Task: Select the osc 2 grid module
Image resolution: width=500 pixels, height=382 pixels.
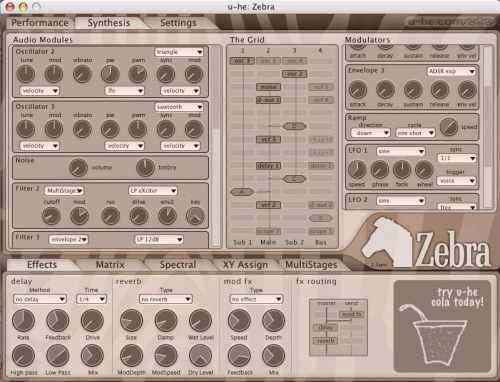Action: click(295, 74)
